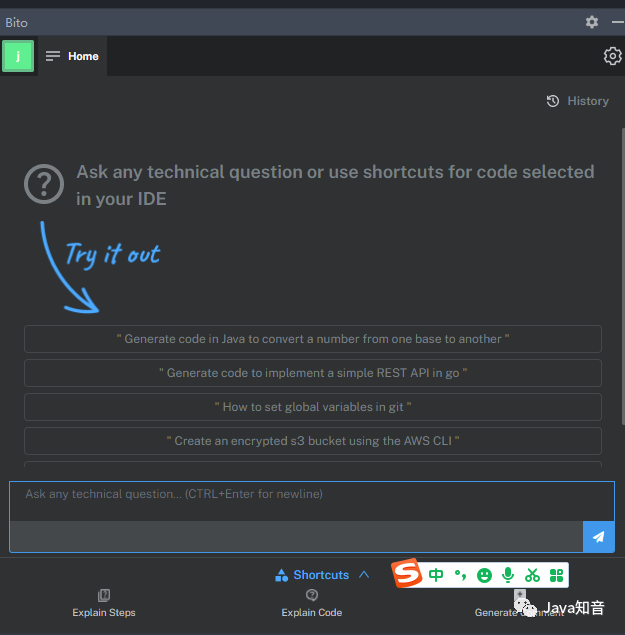Image resolution: width=625 pixels, height=635 pixels.
Task: Open Bito settings gear in toolbar
Action: click(612, 56)
